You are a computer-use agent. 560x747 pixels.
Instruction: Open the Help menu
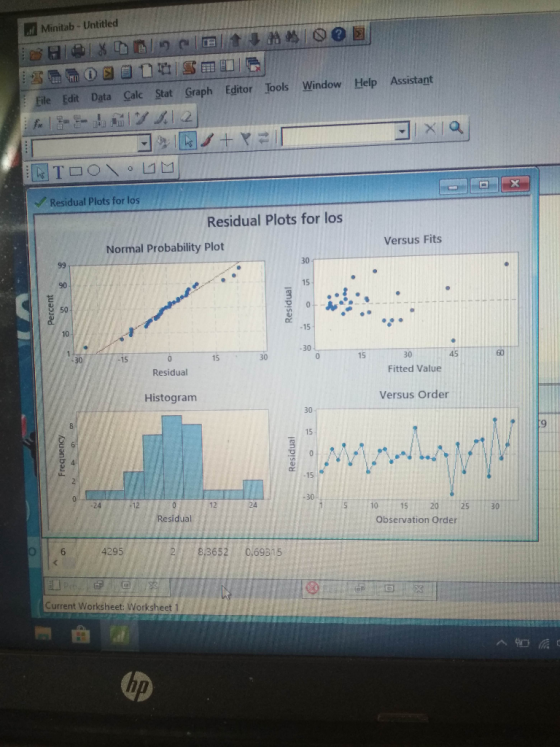366,82
